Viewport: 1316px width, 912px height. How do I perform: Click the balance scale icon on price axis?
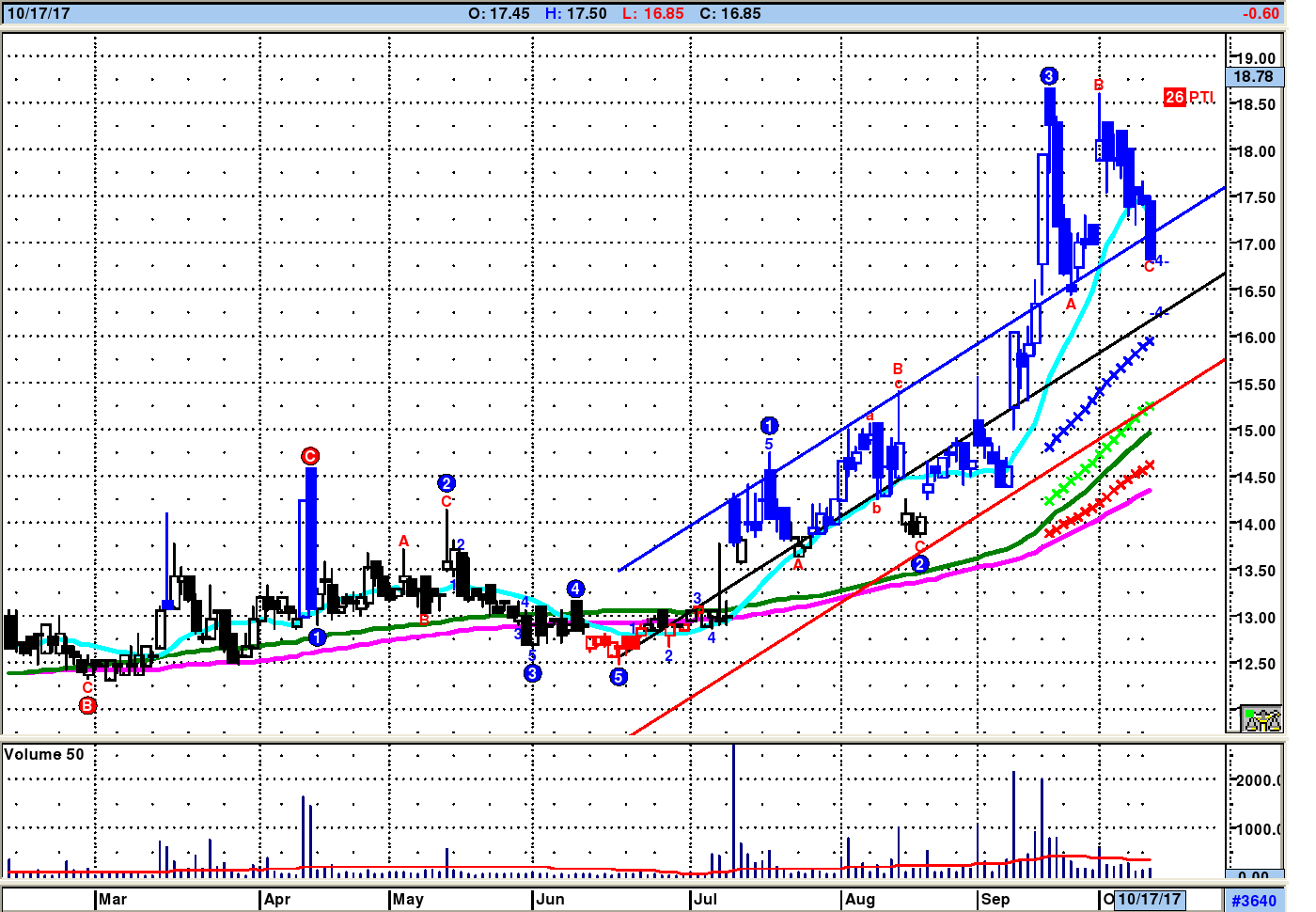(1261, 719)
